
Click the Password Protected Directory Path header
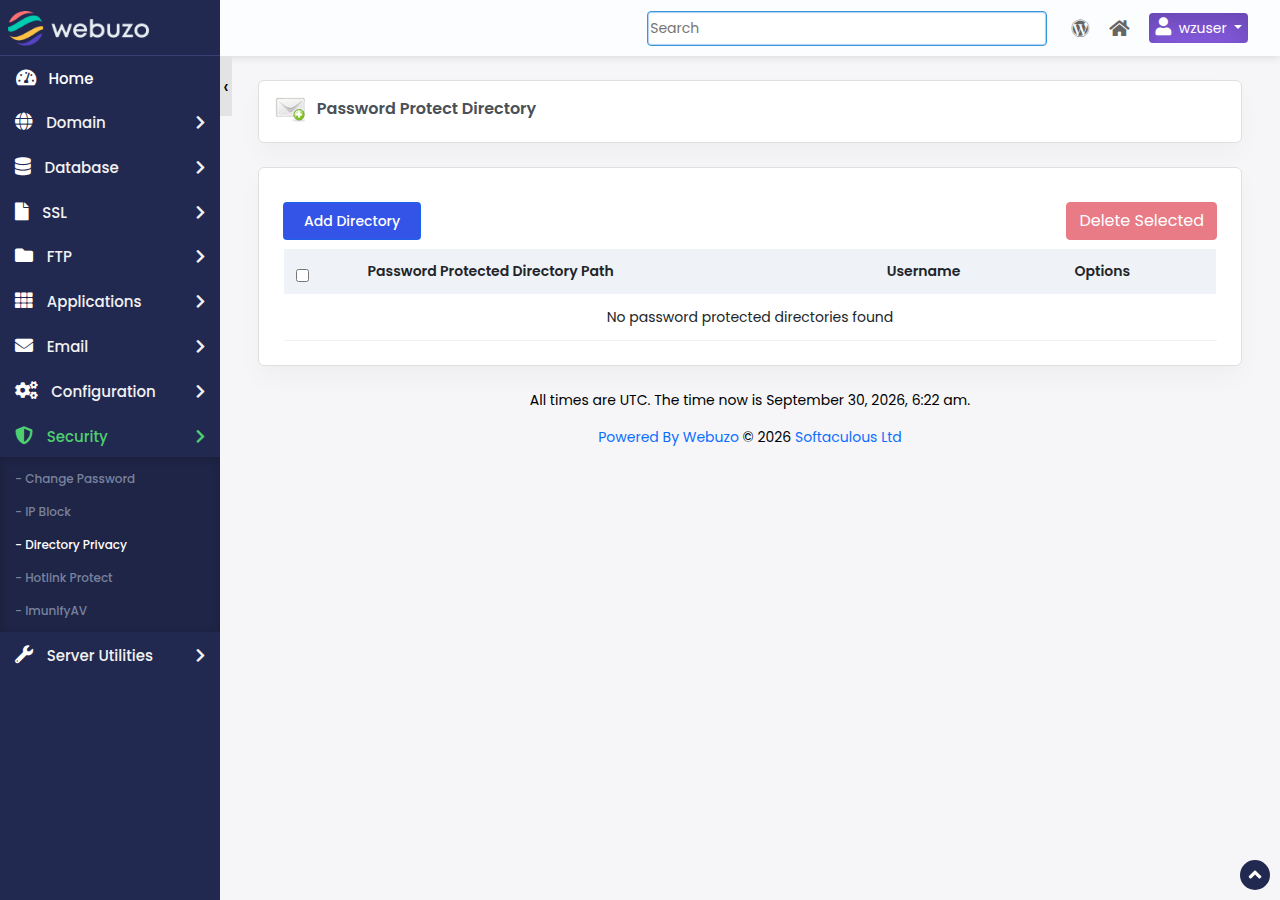(490, 271)
